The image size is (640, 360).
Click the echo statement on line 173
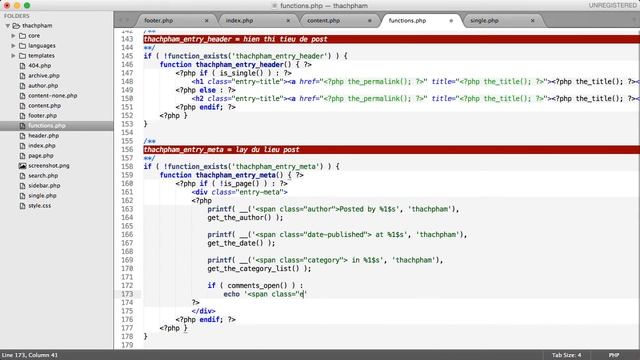[265, 294]
